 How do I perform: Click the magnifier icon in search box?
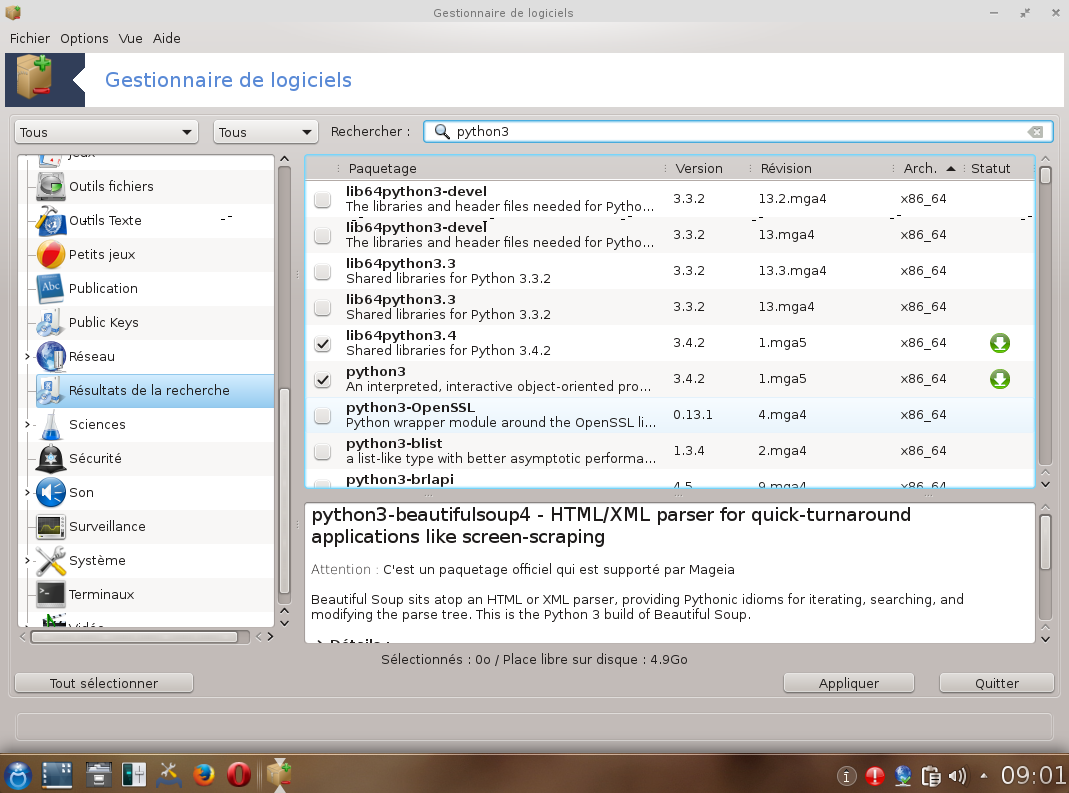click(442, 132)
